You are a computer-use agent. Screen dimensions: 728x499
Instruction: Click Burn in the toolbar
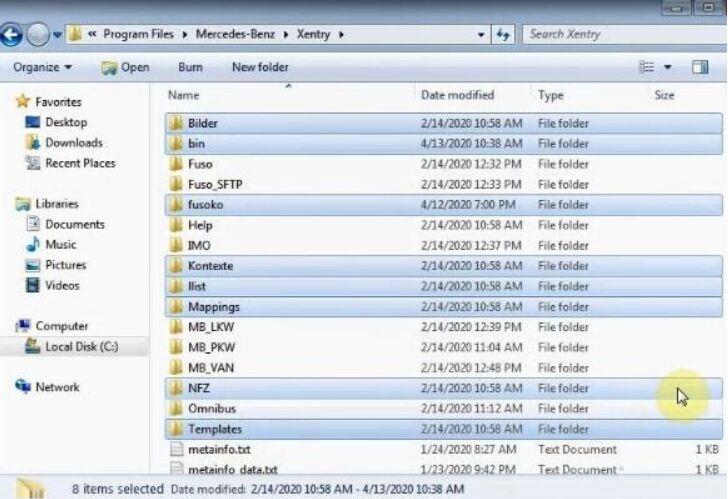pos(190,67)
